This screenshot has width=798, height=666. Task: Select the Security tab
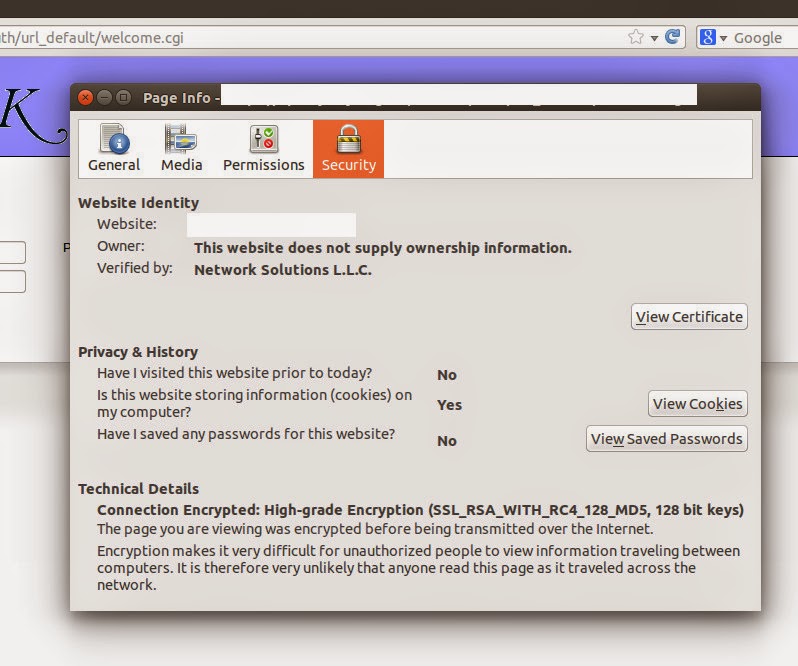(348, 149)
